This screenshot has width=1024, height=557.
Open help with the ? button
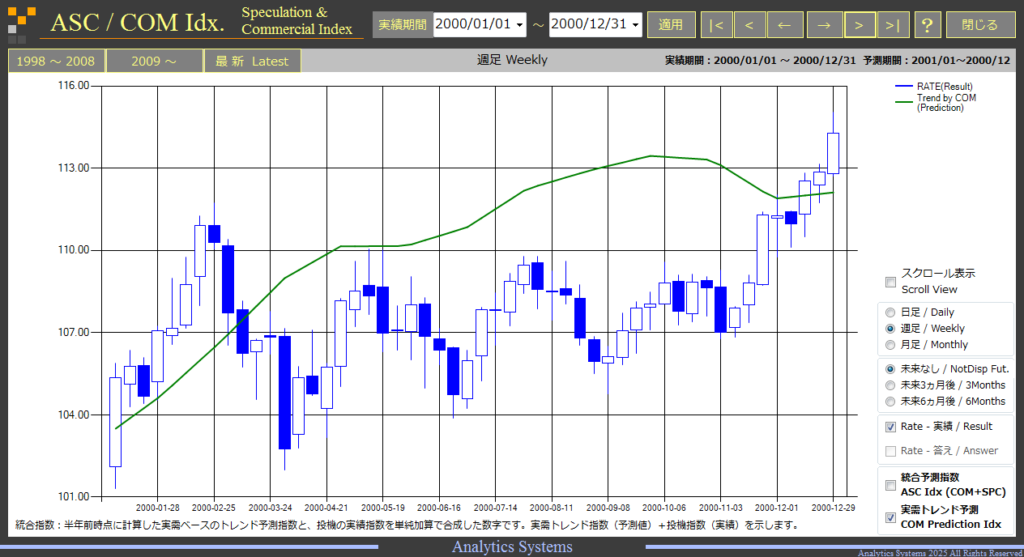click(927, 25)
